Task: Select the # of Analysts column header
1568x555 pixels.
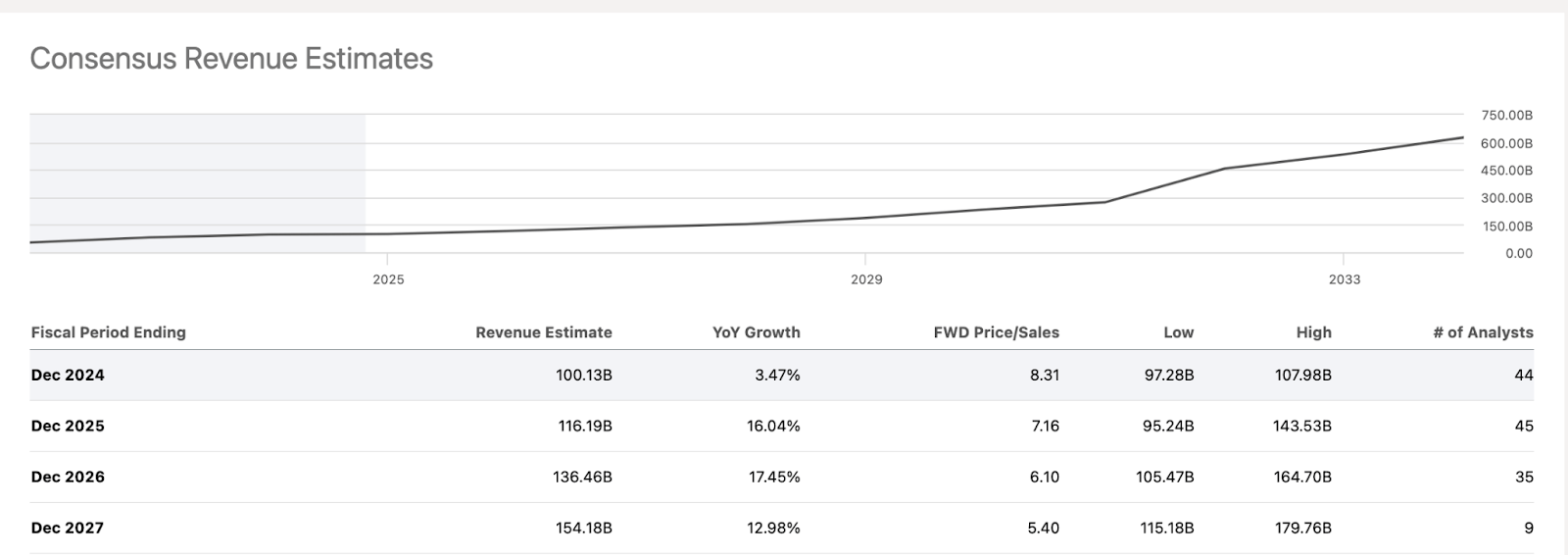Action: [1483, 332]
